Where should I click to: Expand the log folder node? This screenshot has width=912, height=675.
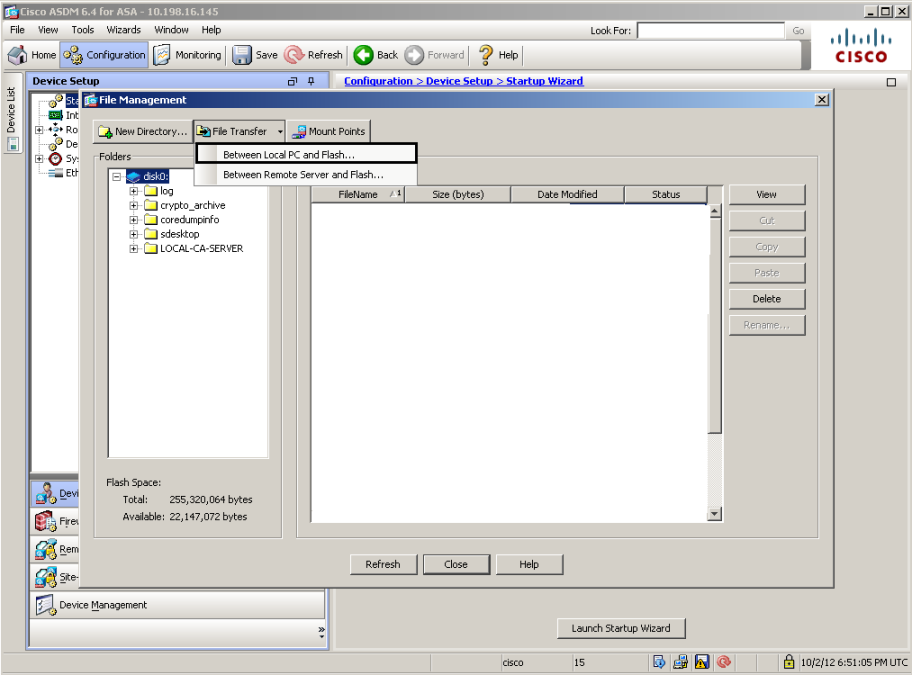pos(134,191)
